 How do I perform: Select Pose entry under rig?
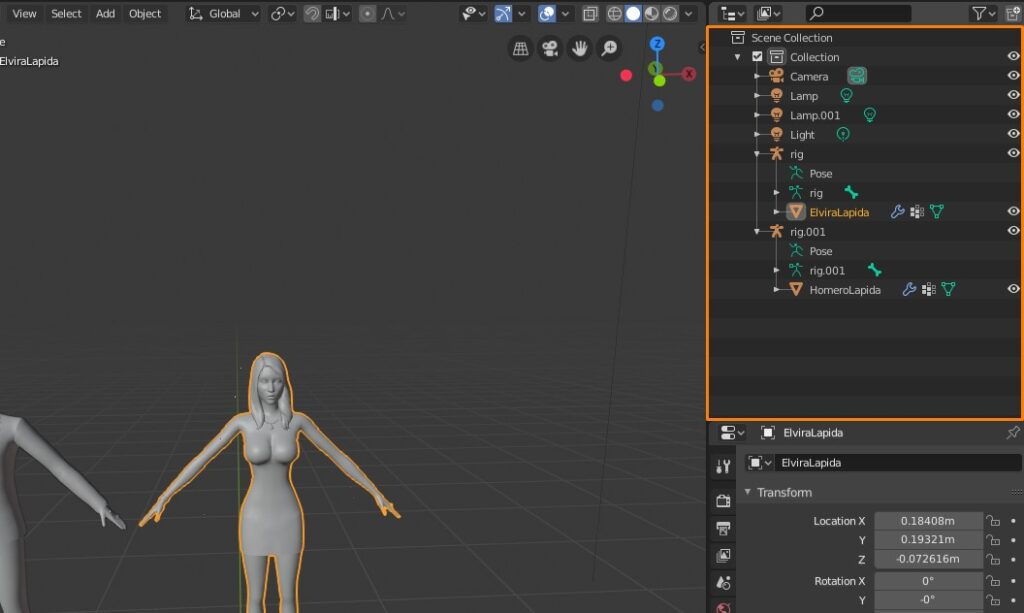pos(820,174)
